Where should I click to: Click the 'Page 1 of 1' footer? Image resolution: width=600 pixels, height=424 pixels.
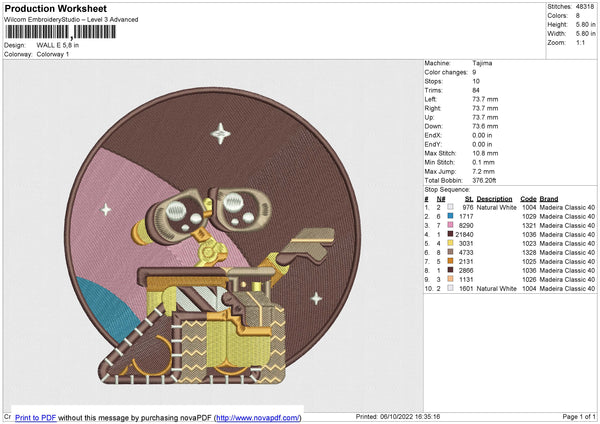click(x=579, y=416)
